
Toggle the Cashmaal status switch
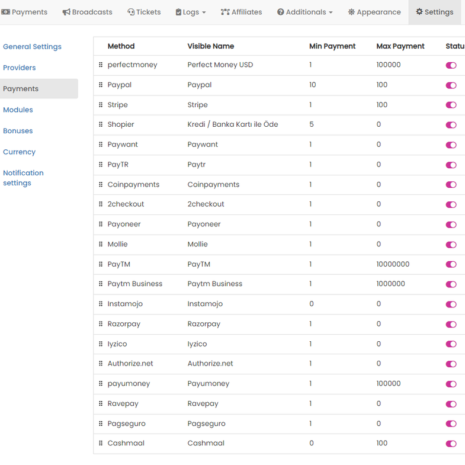click(451, 444)
